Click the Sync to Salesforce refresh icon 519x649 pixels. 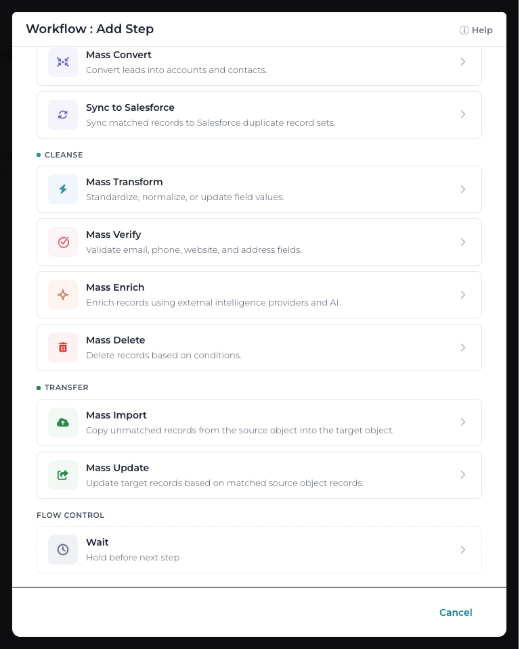tap(63, 115)
